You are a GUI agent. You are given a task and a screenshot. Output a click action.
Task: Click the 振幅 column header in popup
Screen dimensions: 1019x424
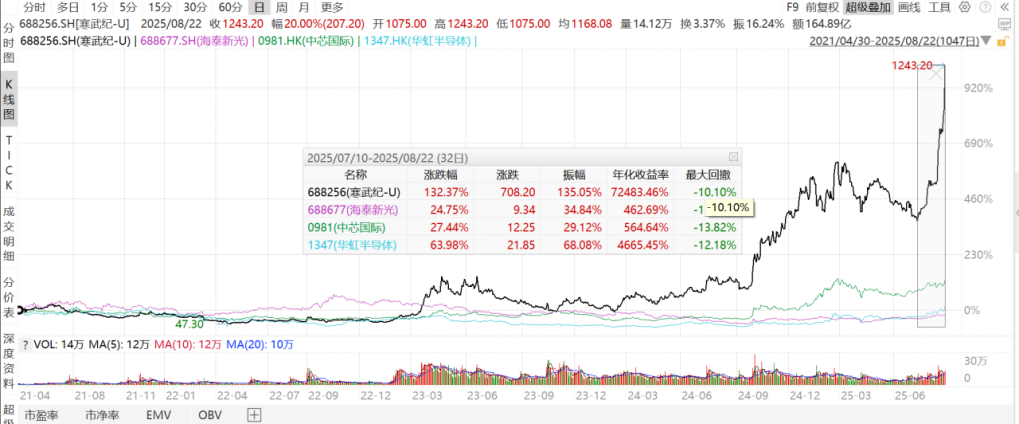(574, 174)
